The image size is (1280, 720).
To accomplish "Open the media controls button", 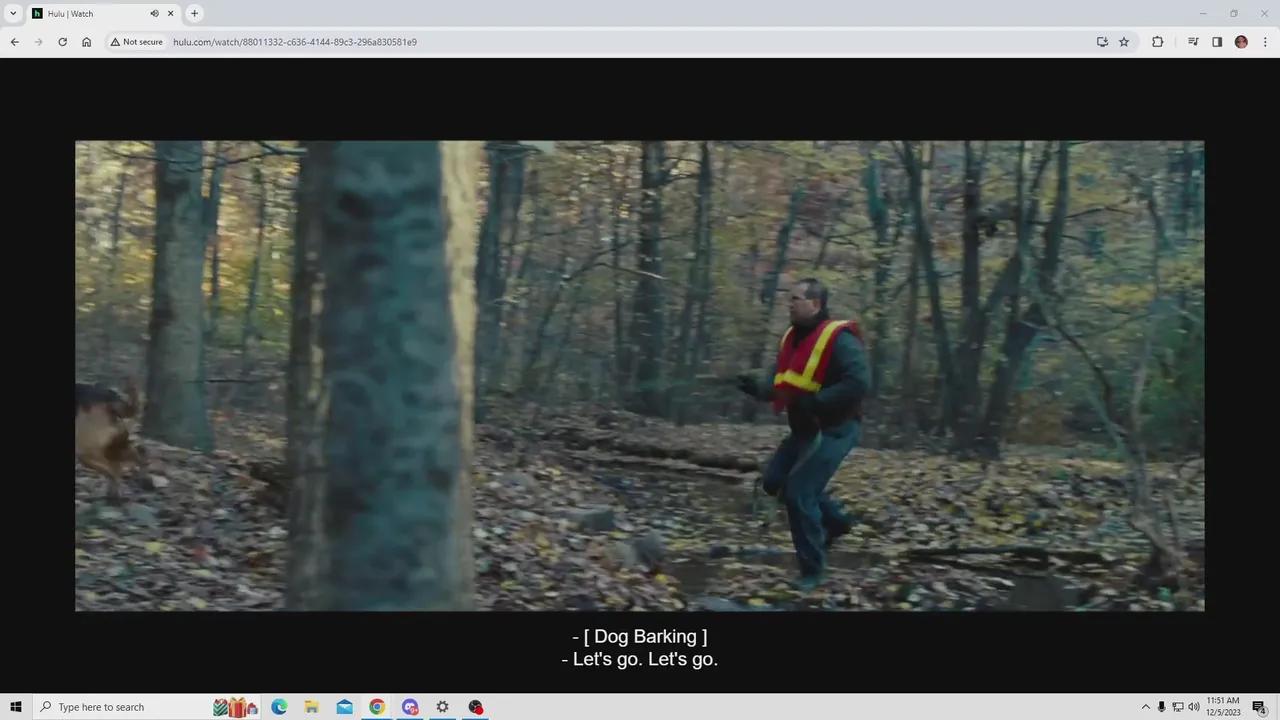I will [1193, 42].
